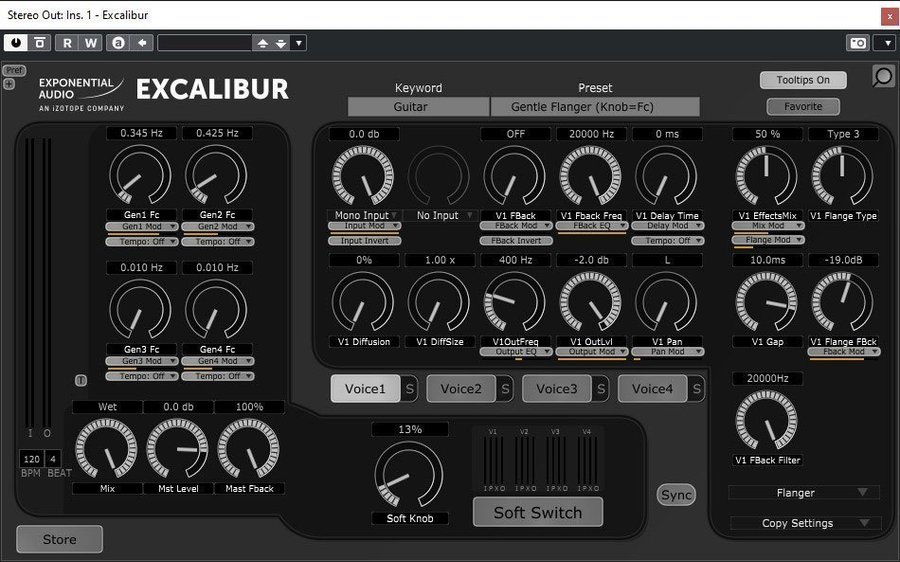The width and height of the screenshot is (900, 562).
Task: Click the Gentle Flanger preset name field
Action: [x=594, y=106]
